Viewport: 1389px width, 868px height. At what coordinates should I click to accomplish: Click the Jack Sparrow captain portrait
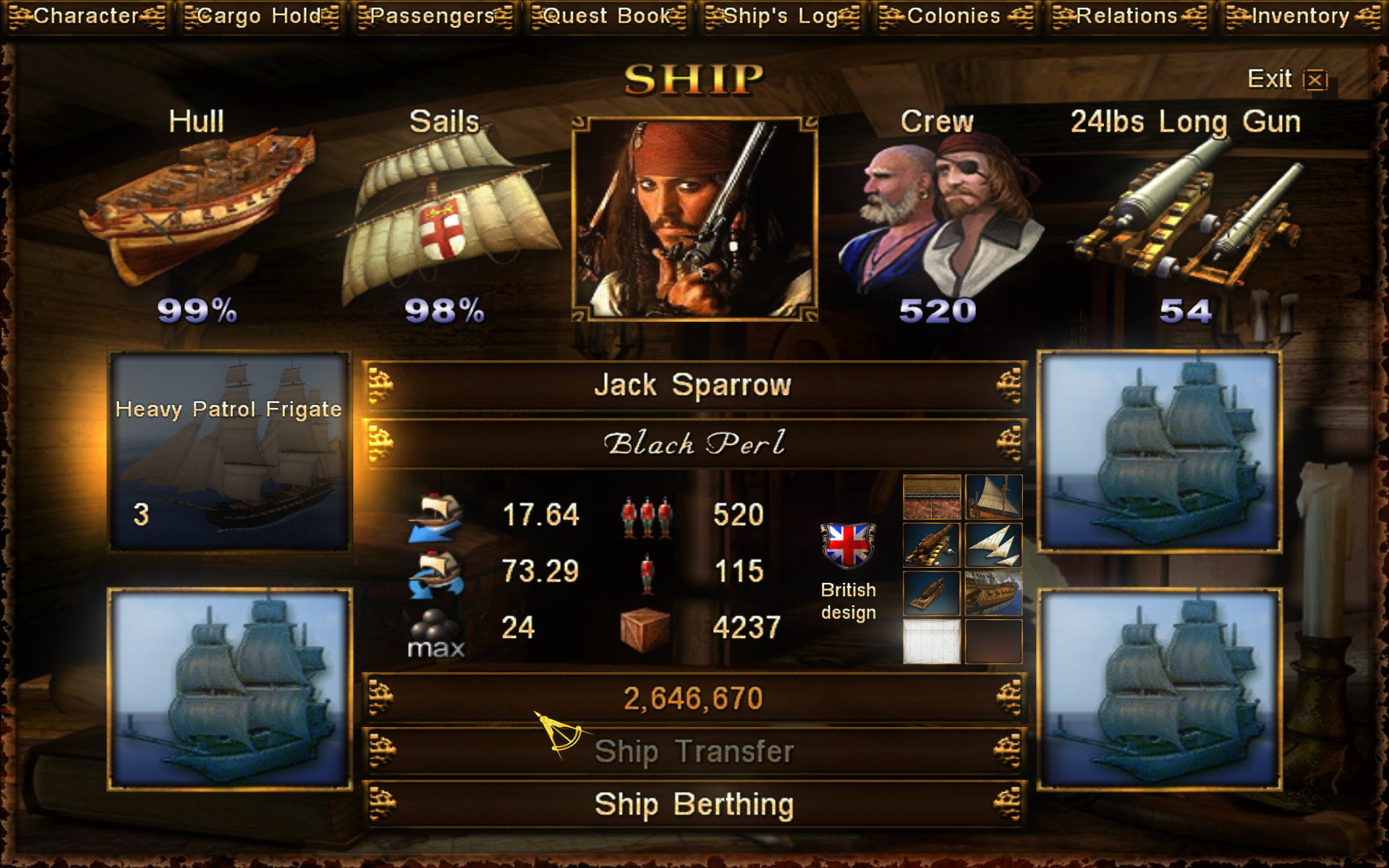click(x=694, y=218)
